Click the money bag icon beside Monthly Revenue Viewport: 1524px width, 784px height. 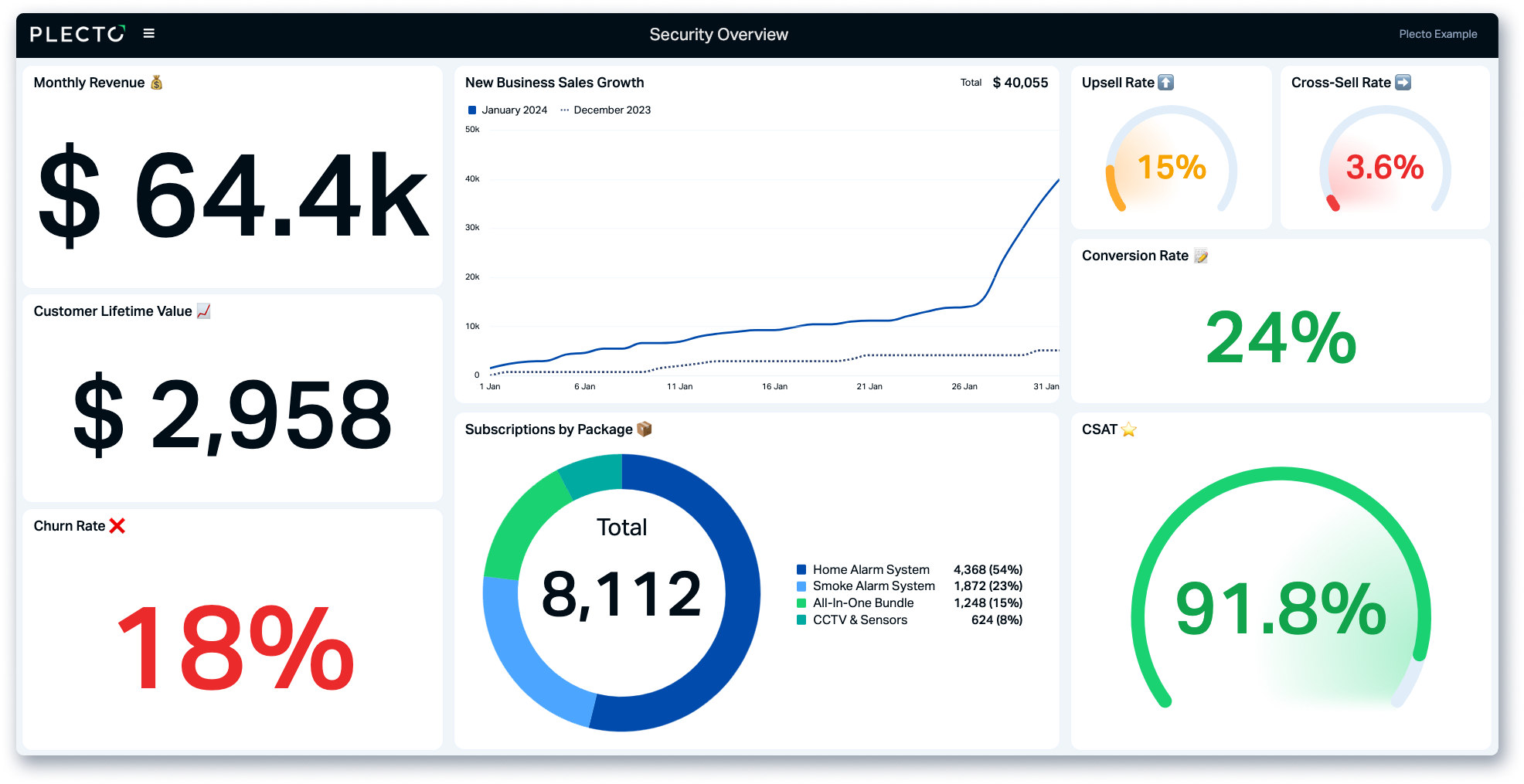pos(156,83)
